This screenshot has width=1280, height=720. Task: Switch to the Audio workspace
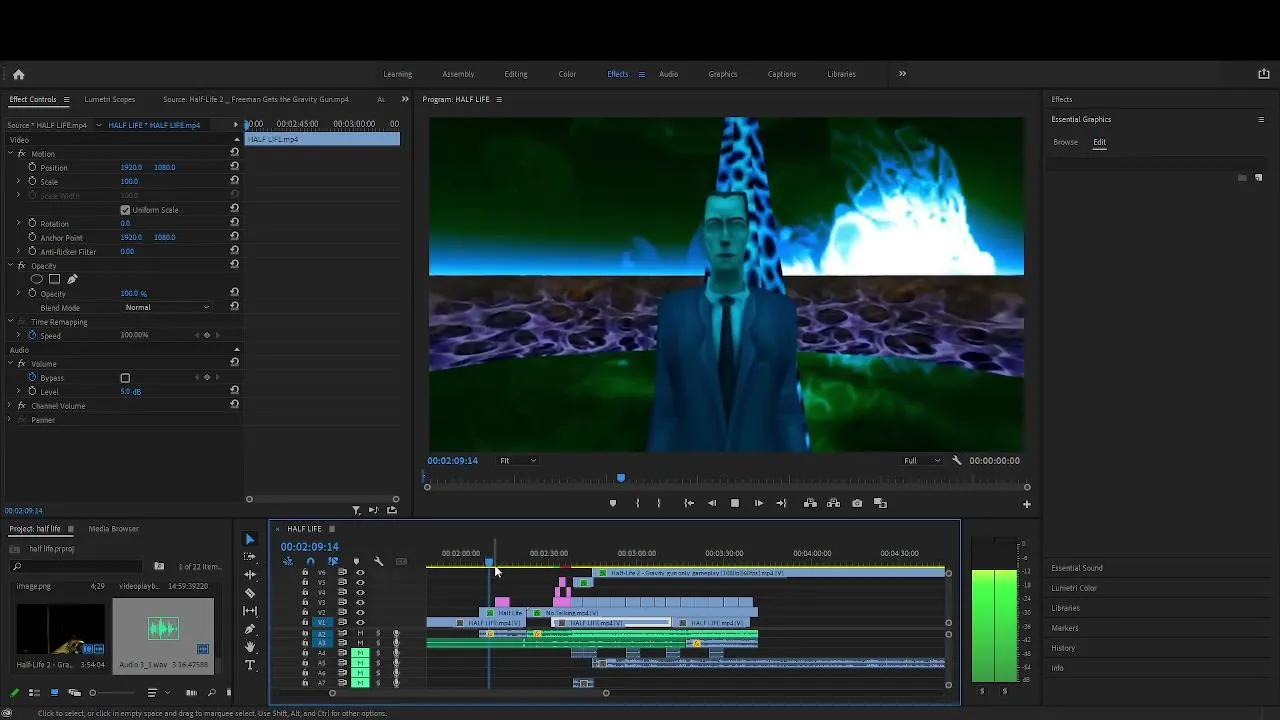point(668,74)
